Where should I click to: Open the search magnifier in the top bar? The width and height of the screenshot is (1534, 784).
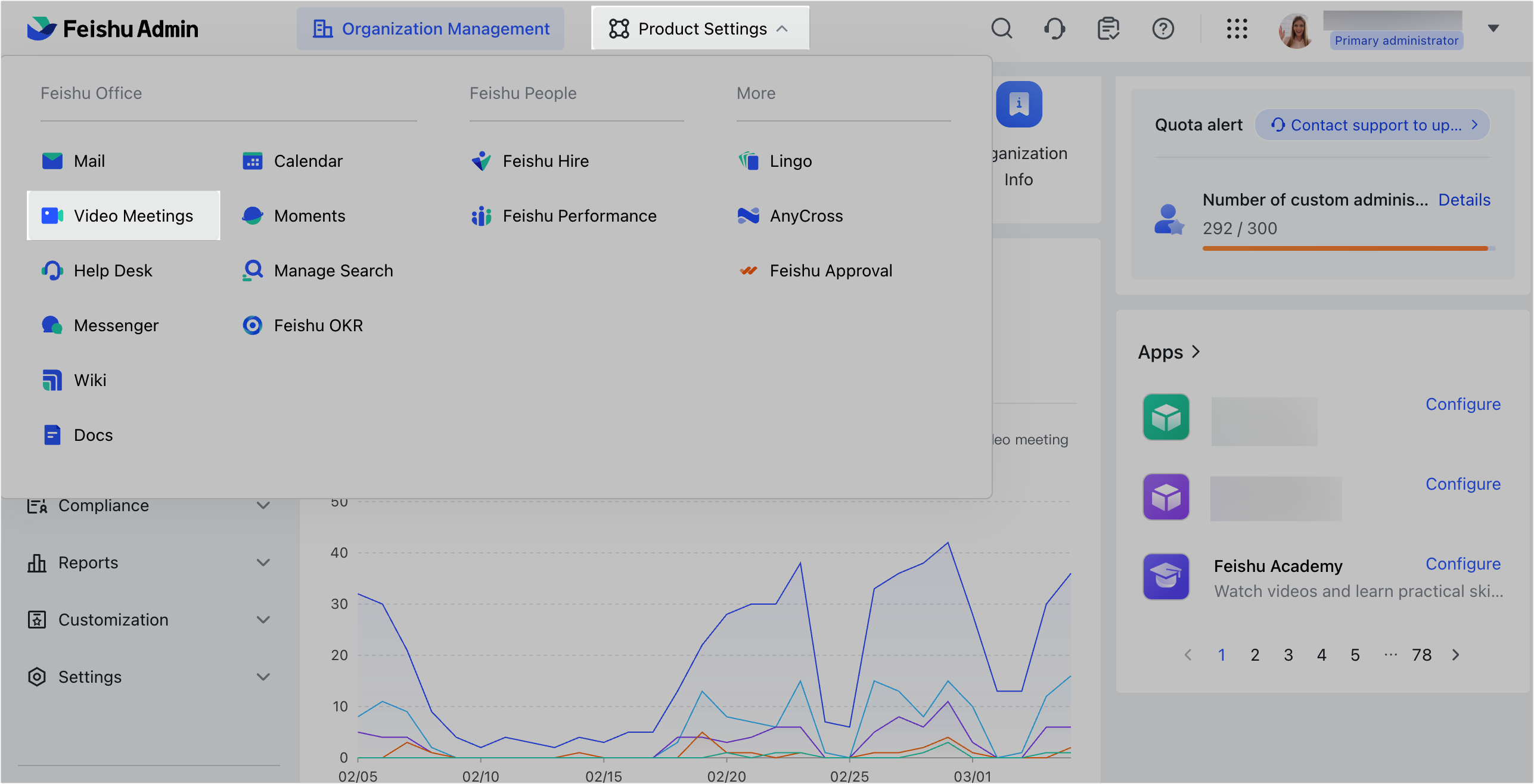(1002, 28)
